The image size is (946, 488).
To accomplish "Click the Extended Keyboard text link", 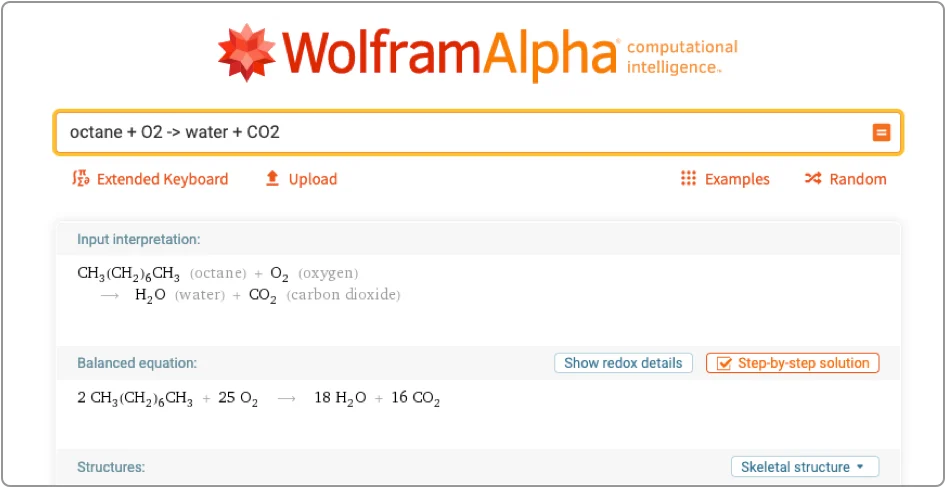I will 162,179.
